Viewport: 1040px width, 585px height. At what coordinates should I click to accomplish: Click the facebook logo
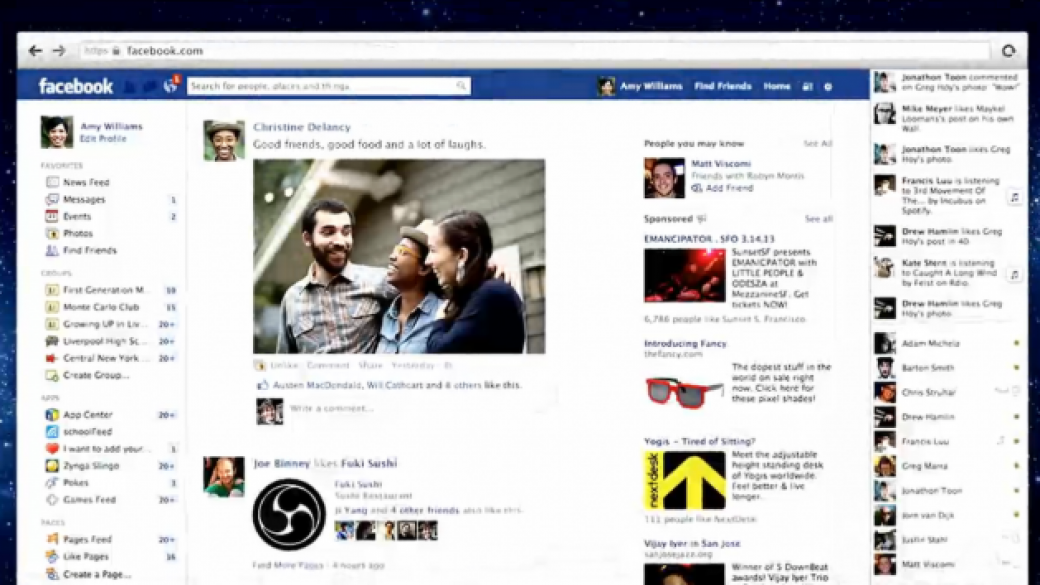point(76,86)
